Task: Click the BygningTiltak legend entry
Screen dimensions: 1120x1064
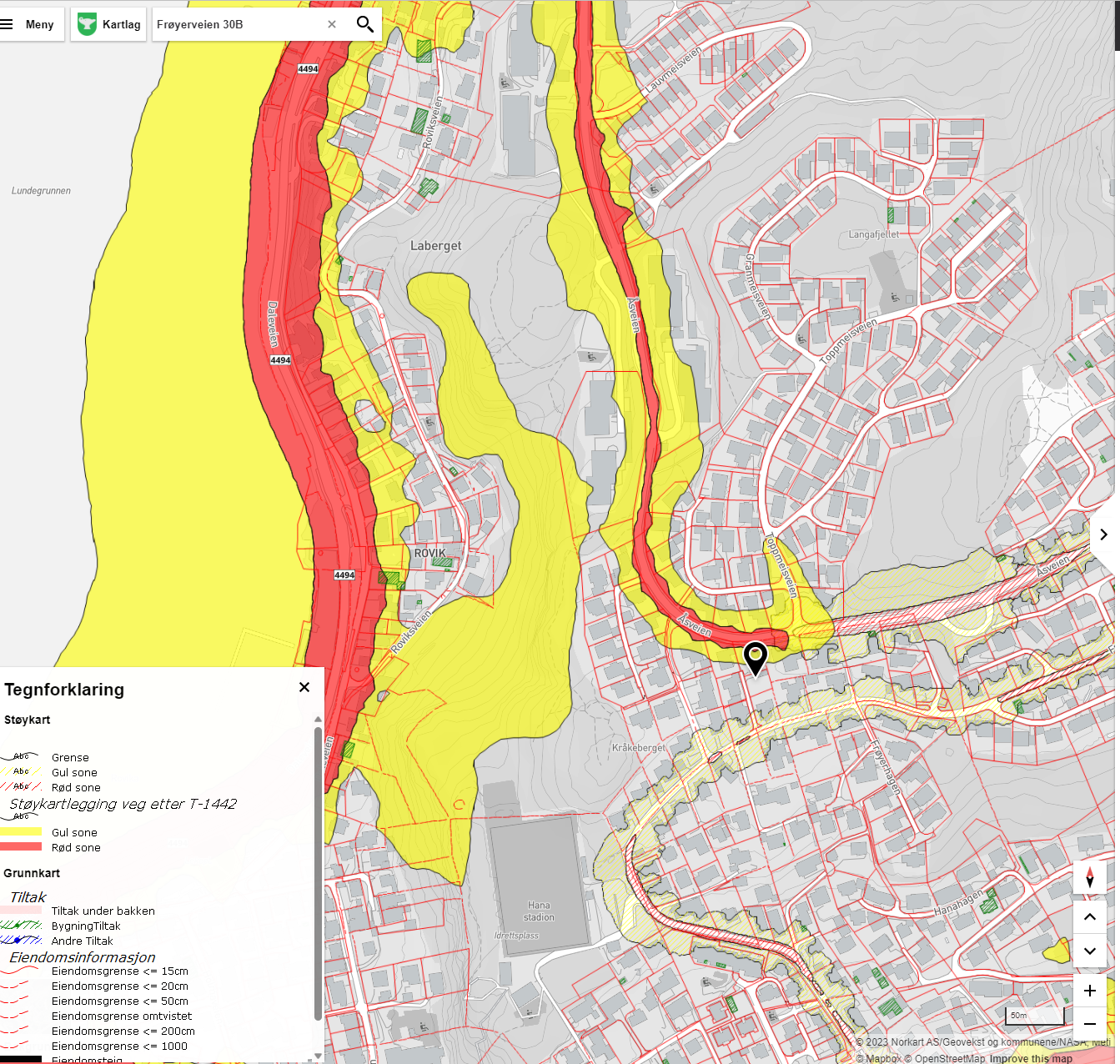Action: tap(86, 926)
